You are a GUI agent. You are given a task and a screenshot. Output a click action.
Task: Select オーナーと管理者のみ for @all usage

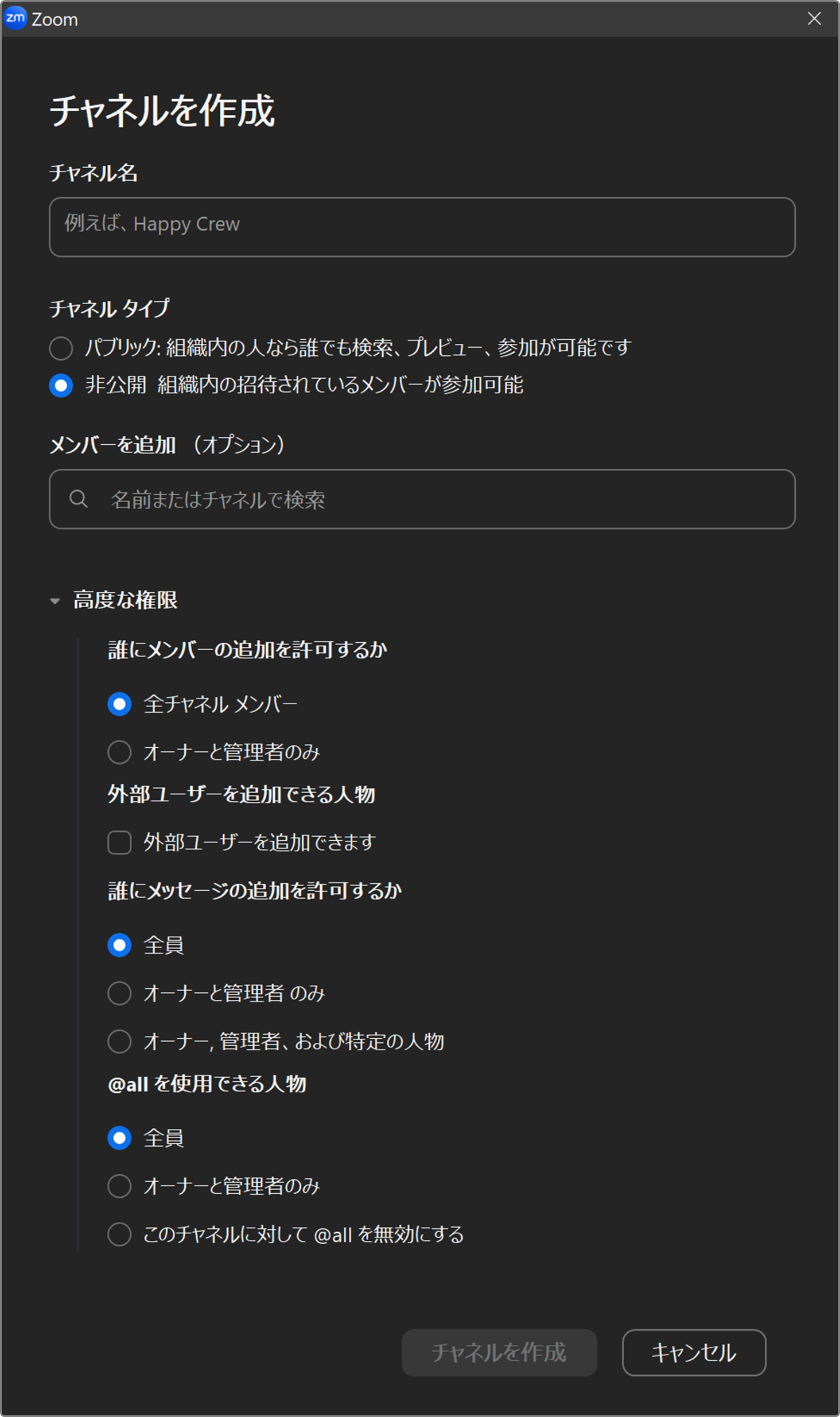point(119,1186)
